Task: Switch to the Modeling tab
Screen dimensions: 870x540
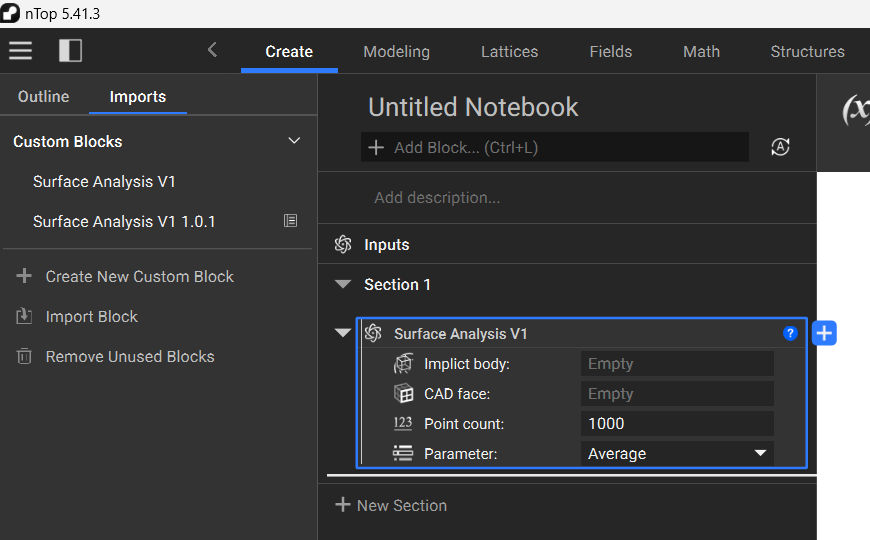Action: tap(396, 52)
